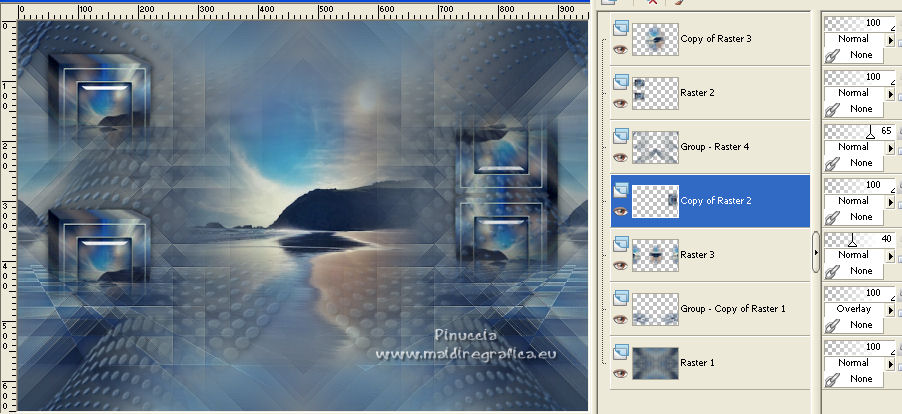This screenshot has height=414, width=902.
Task: Click the chain link icon for Raster 3
Action: [x=832, y=272]
